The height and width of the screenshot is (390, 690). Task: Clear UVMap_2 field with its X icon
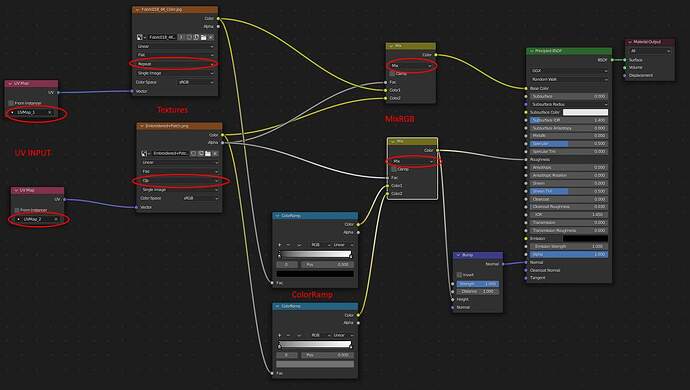click(x=56, y=219)
